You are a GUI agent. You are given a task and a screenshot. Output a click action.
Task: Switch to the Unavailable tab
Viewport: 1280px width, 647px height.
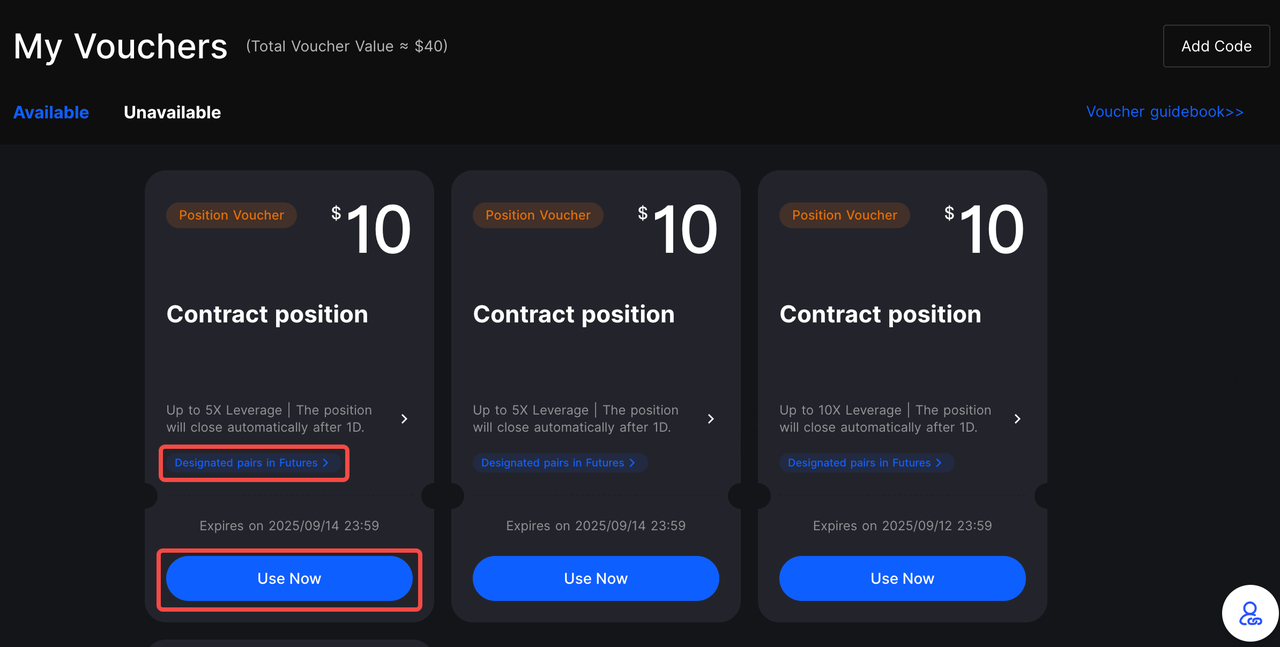(172, 112)
